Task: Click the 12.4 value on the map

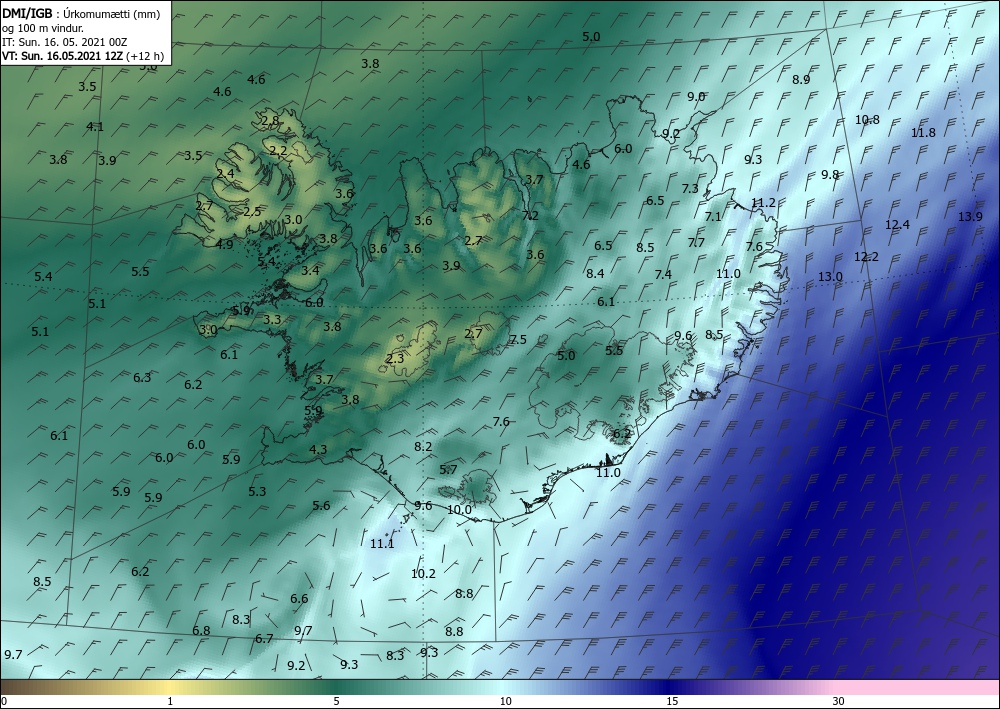Action: pos(897,224)
